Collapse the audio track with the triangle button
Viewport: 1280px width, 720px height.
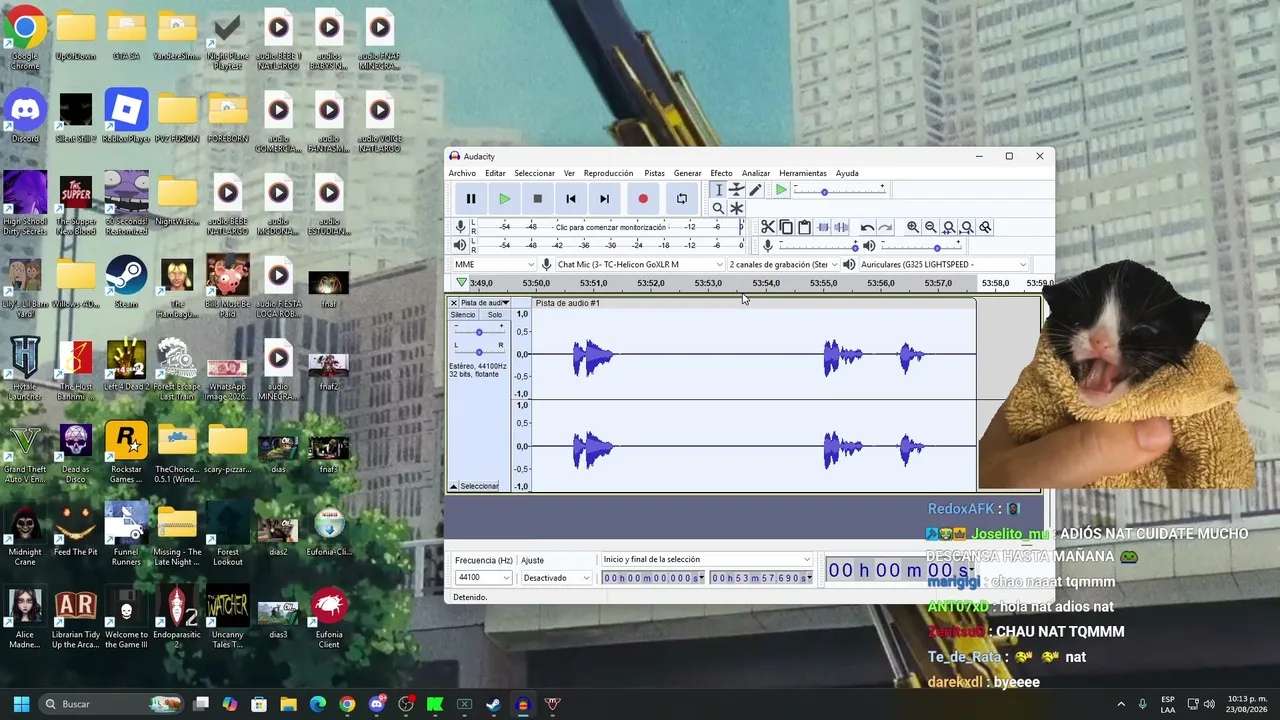(x=453, y=486)
